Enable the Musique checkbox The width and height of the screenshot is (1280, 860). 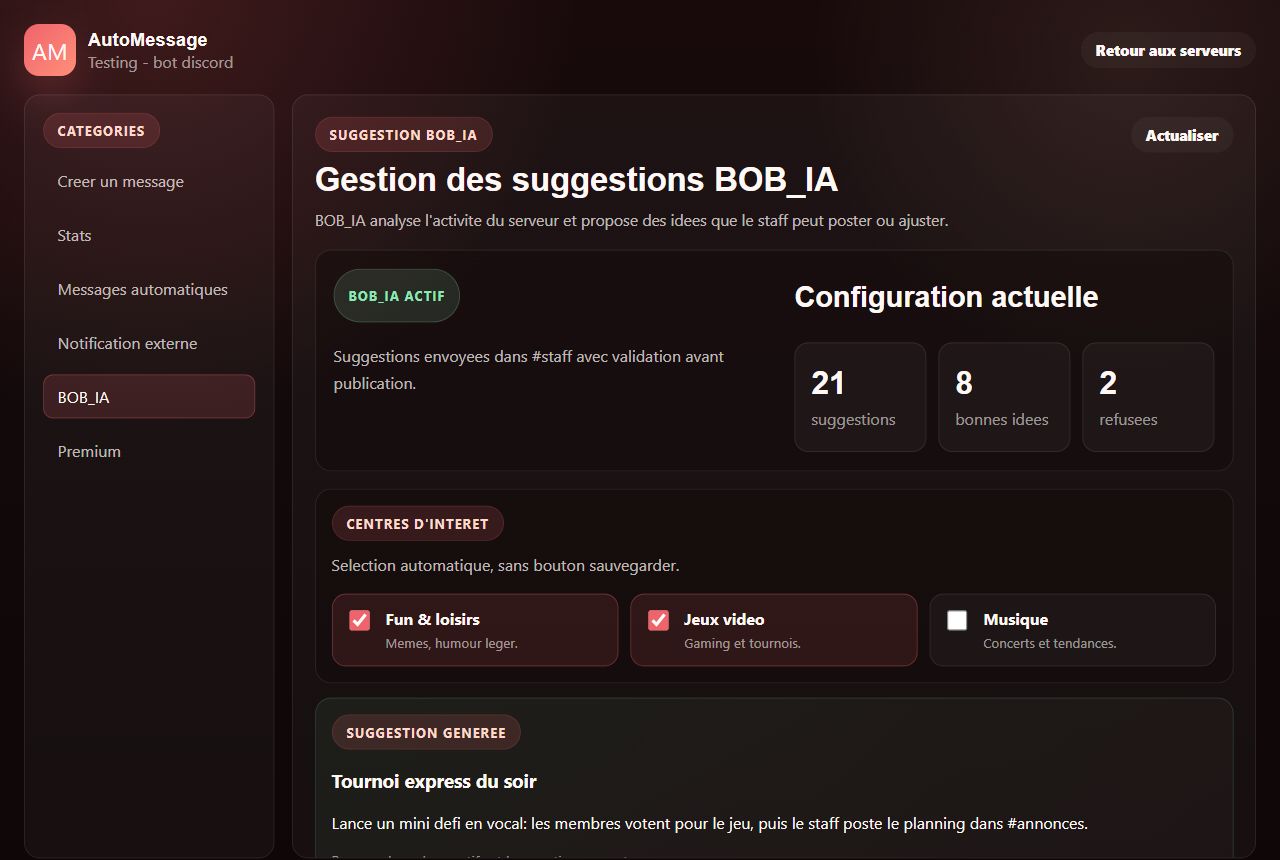click(957, 620)
